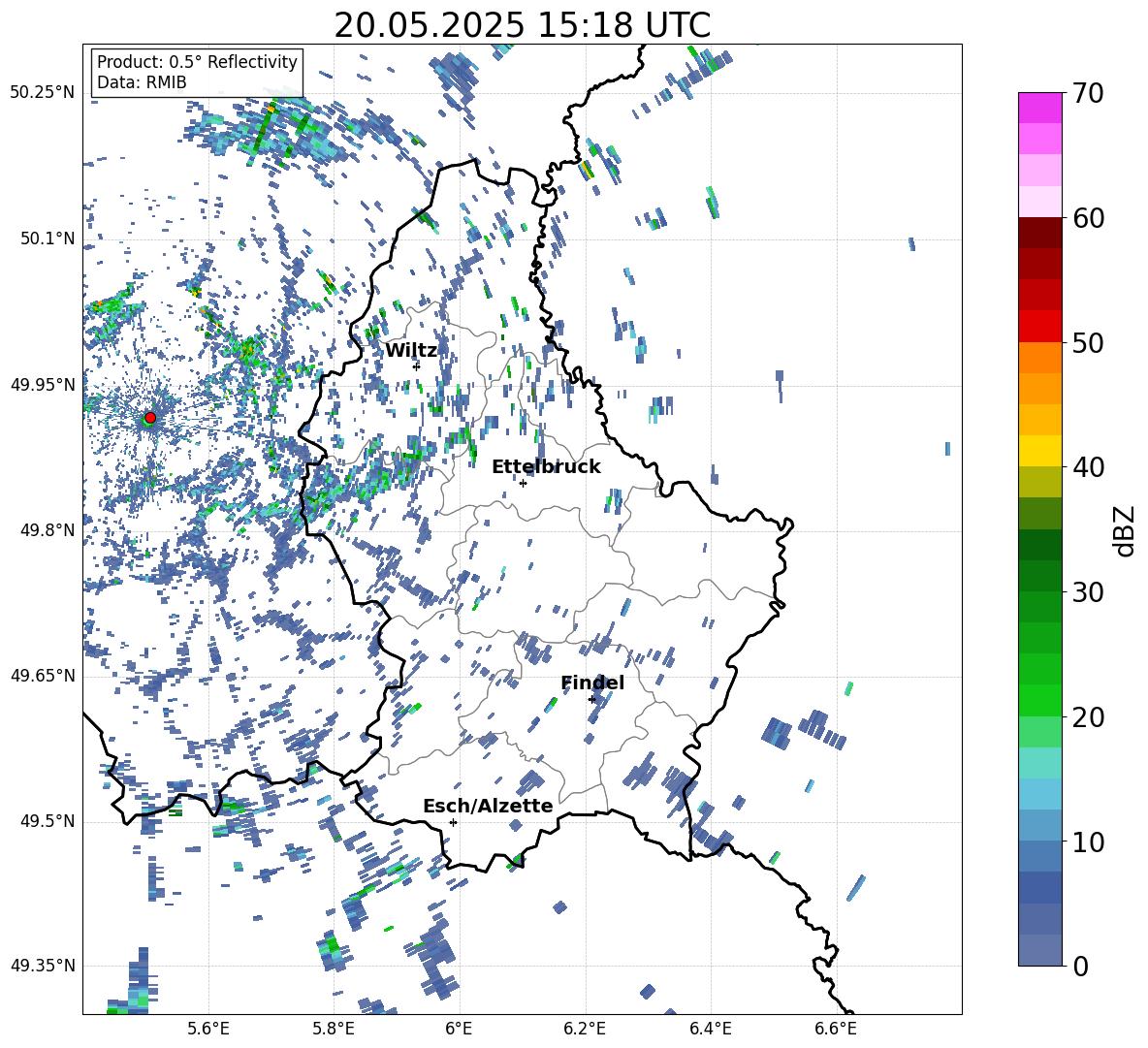Click the magenta swatch at colorbar top
The width and height of the screenshot is (1148, 1048).
pos(1039,108)
